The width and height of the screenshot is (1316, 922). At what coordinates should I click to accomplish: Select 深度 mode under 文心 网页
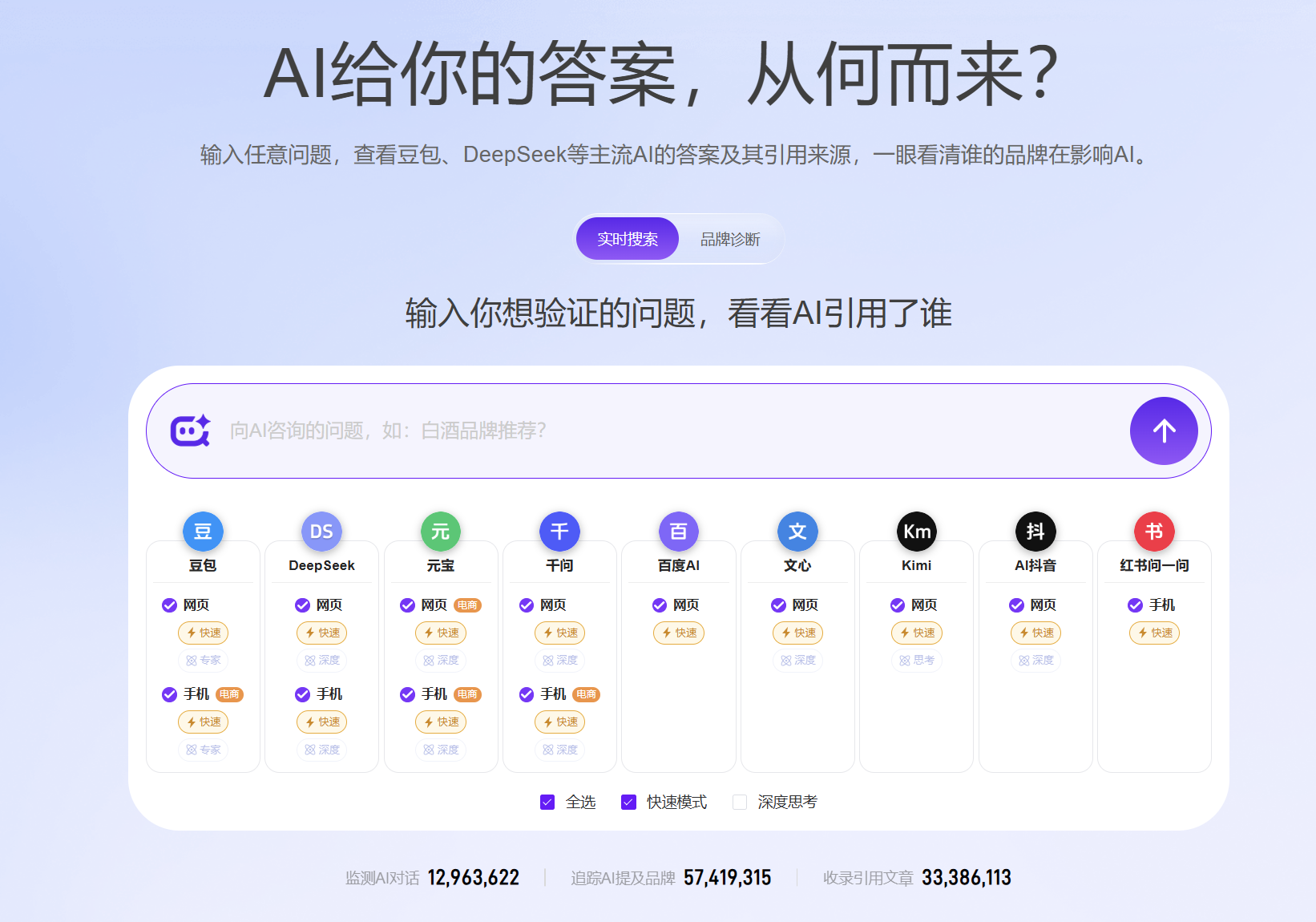tap(797, 661)
